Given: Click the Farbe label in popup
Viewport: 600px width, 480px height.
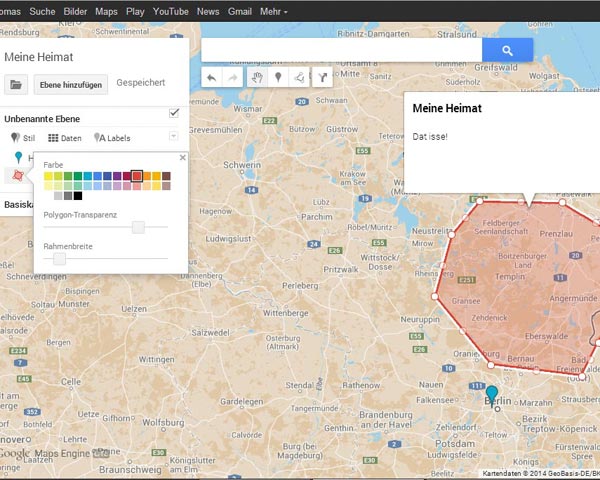Looking at the screenshot, I should [53, 165].
